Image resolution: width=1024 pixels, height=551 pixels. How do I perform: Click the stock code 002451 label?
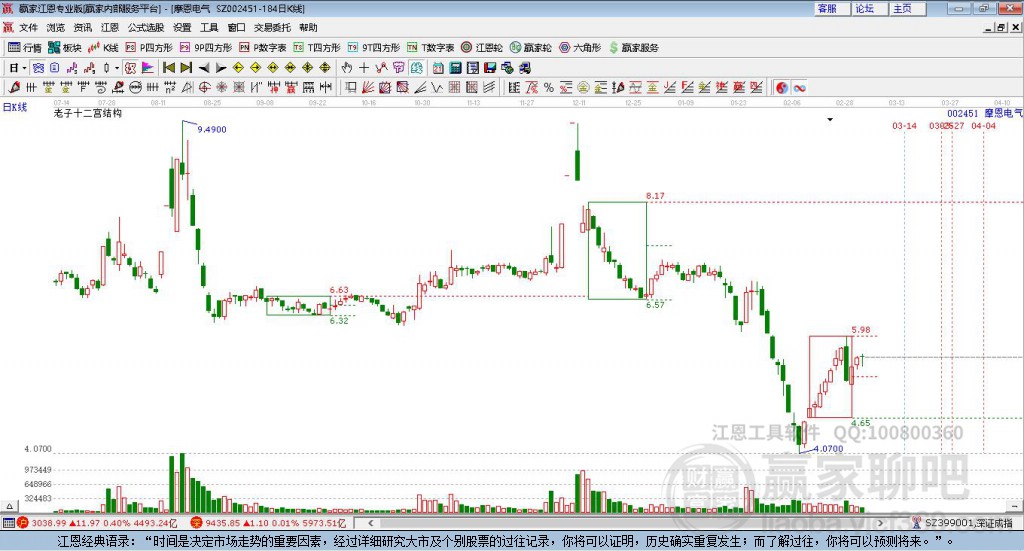[x=963, y=114]
